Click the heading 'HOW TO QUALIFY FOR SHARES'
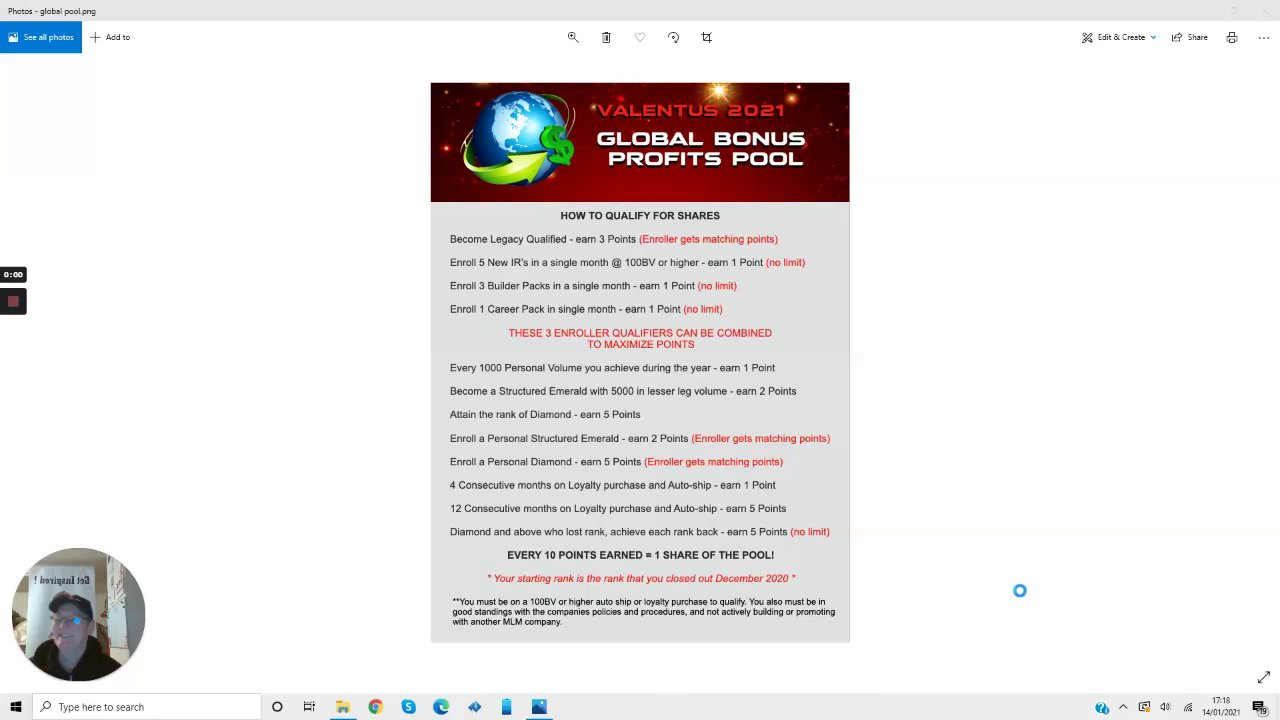Viewport: 1280px width, 720px height. point(640,215)
